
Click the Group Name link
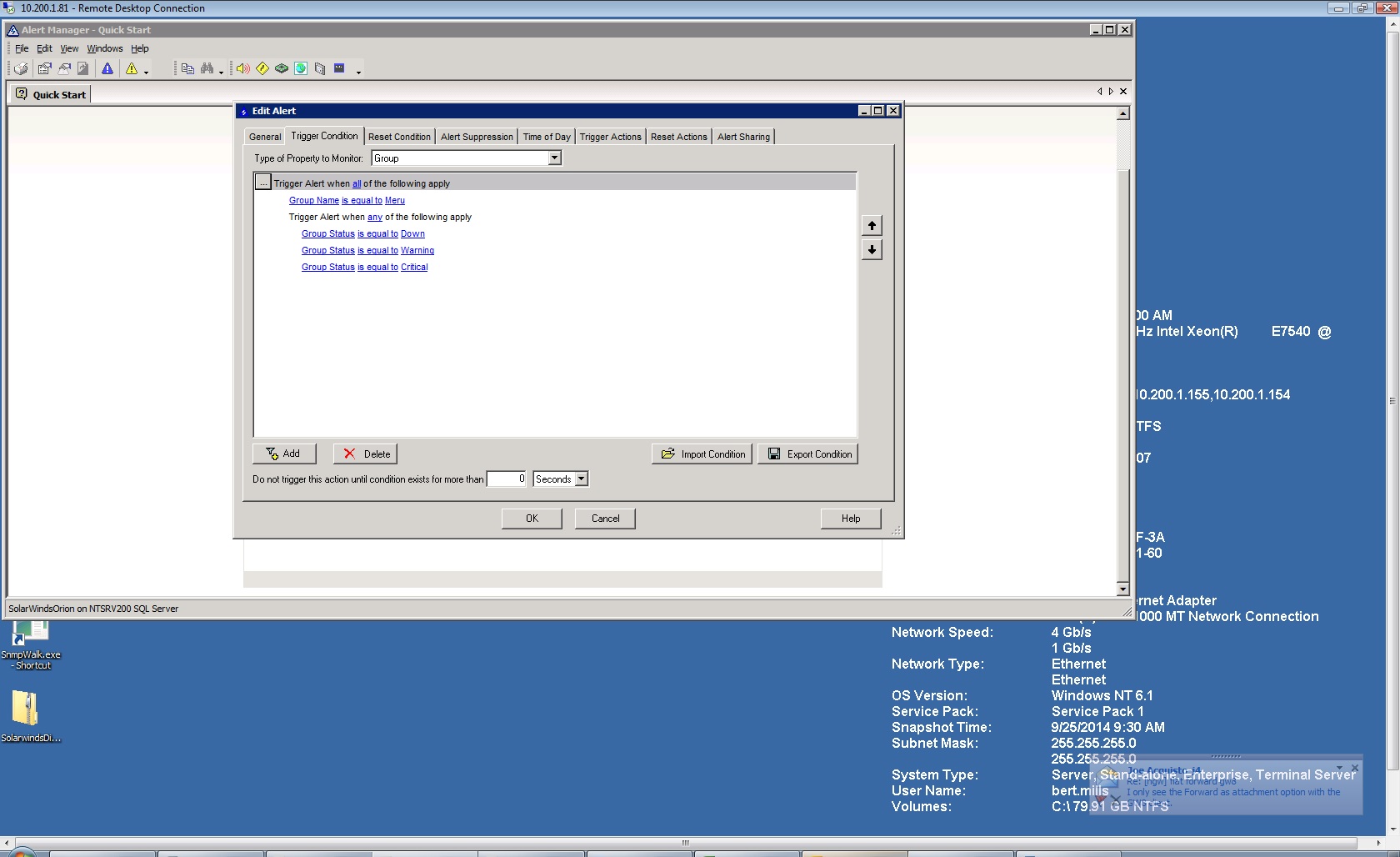(x=314, y=200)
